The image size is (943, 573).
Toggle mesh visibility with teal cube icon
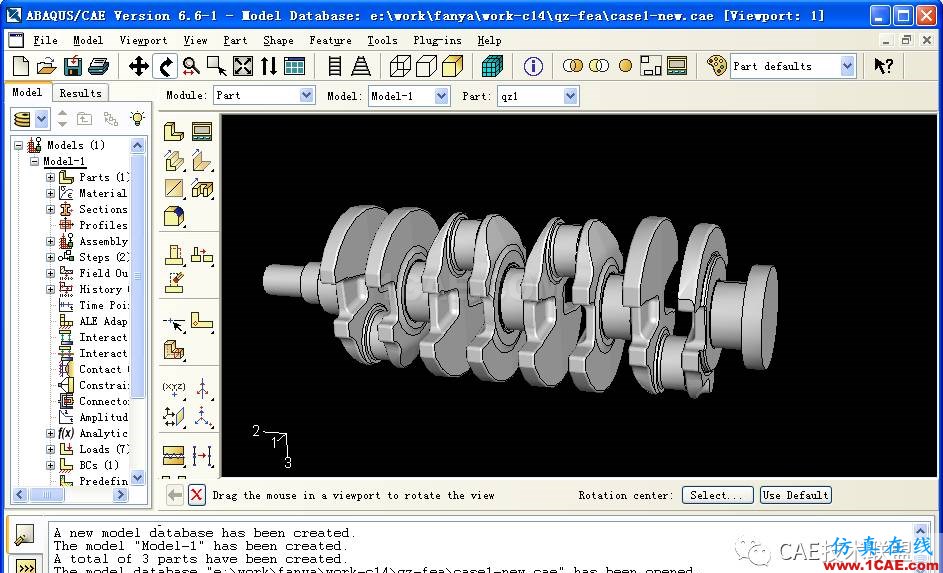492,66
